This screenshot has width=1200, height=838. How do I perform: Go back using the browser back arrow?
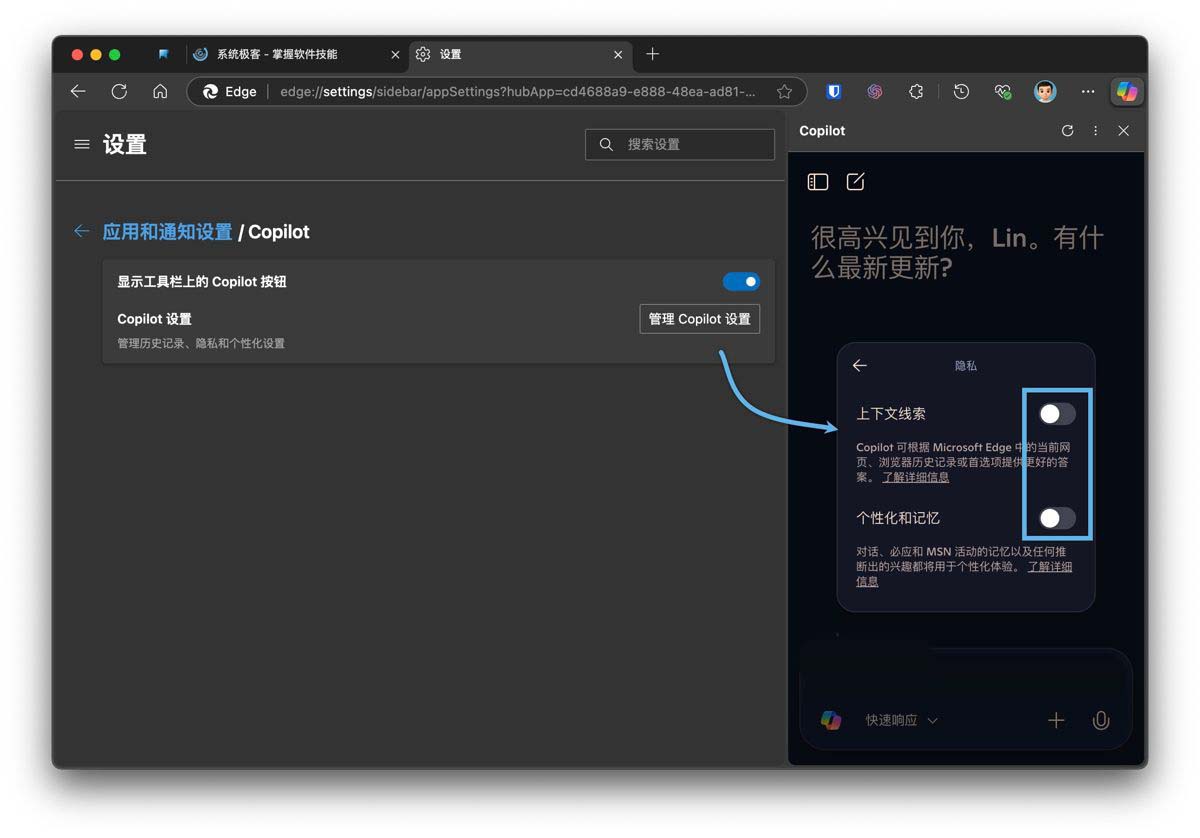click(x=78, y=91)
